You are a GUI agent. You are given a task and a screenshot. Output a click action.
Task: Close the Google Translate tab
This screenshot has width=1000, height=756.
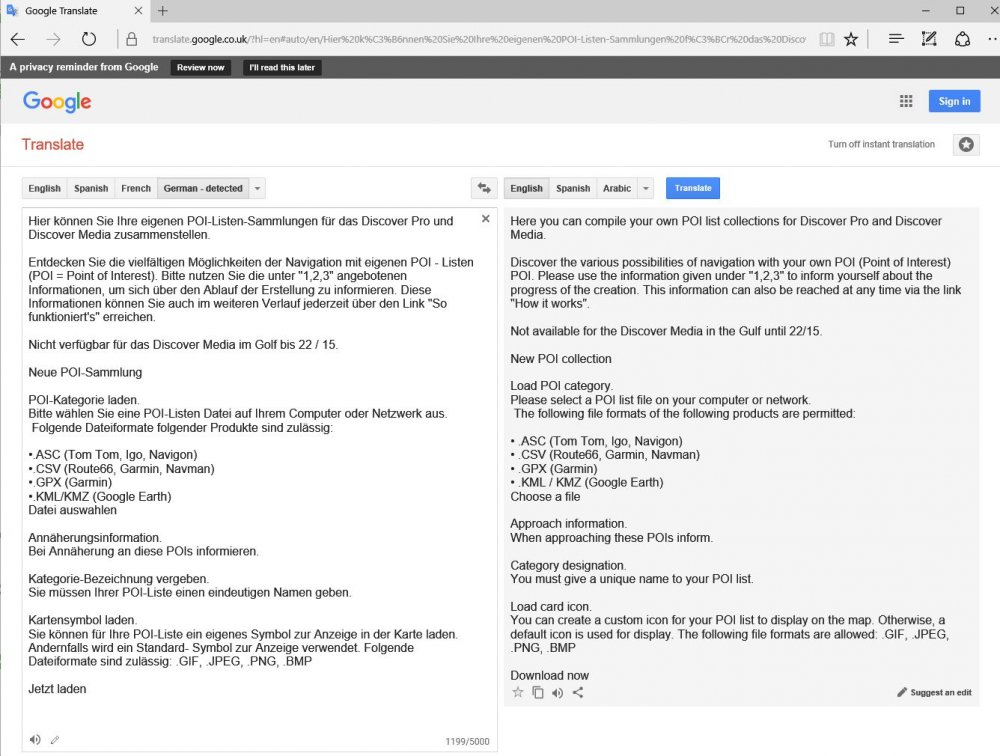pyautogui.click(x=138, y=11)
